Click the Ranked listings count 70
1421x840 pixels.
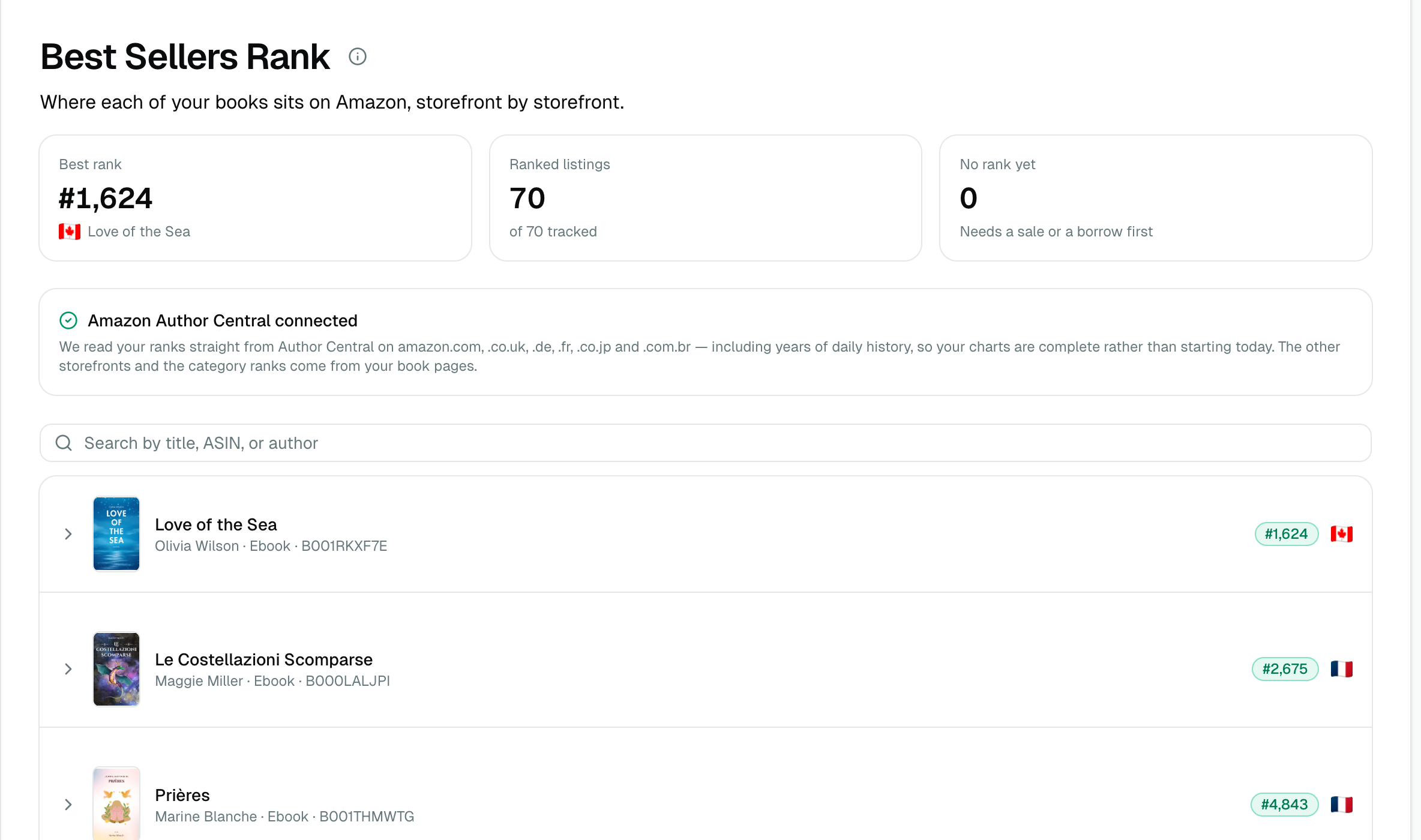[x=527, y=198]
